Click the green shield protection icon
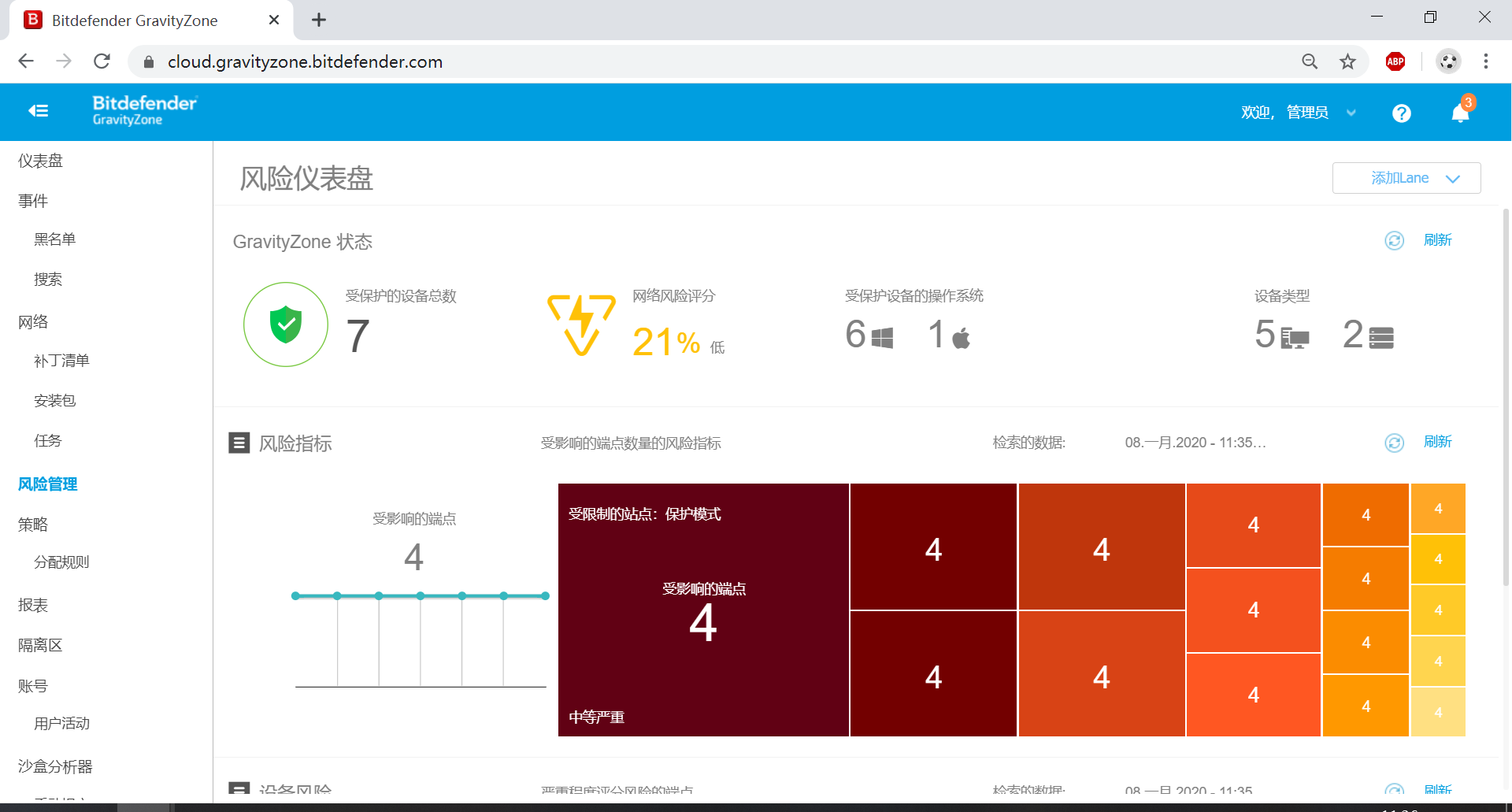This screenshot has width=1512, height=812. click(286, 324)
